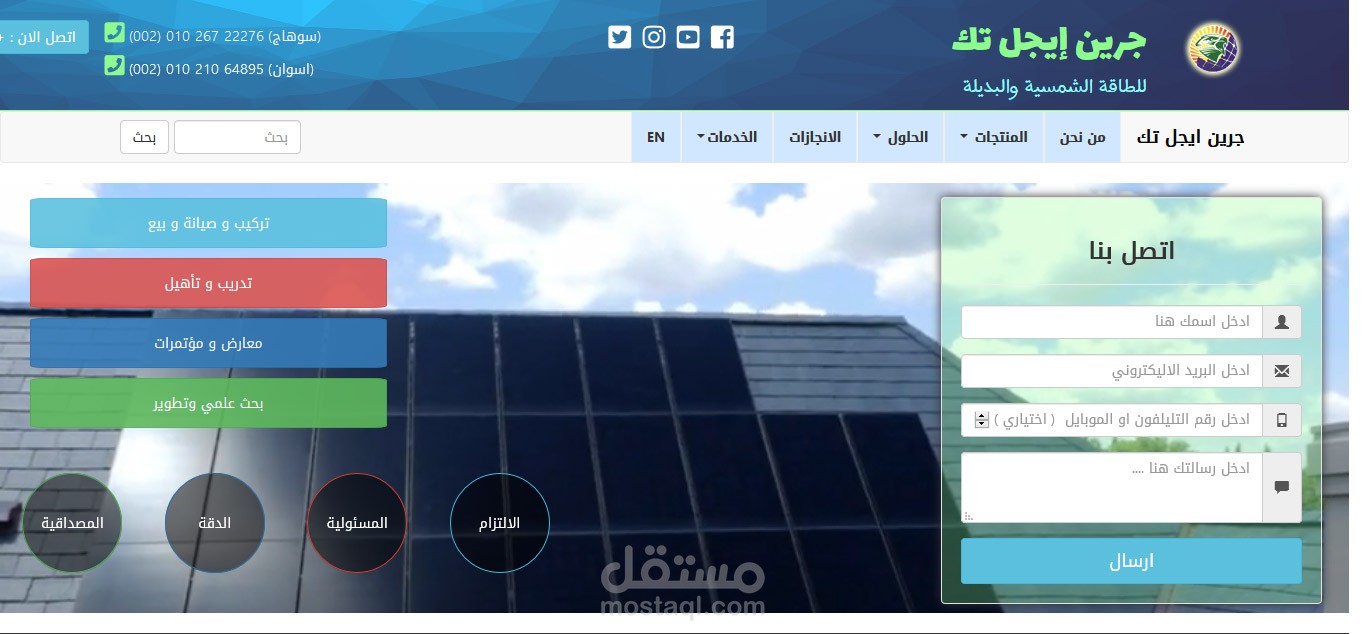This screenshot has width=1366, height=634.
Task: Click the envelope icon of the email field
Action: pyautogui.click(x=1282, y=371)
